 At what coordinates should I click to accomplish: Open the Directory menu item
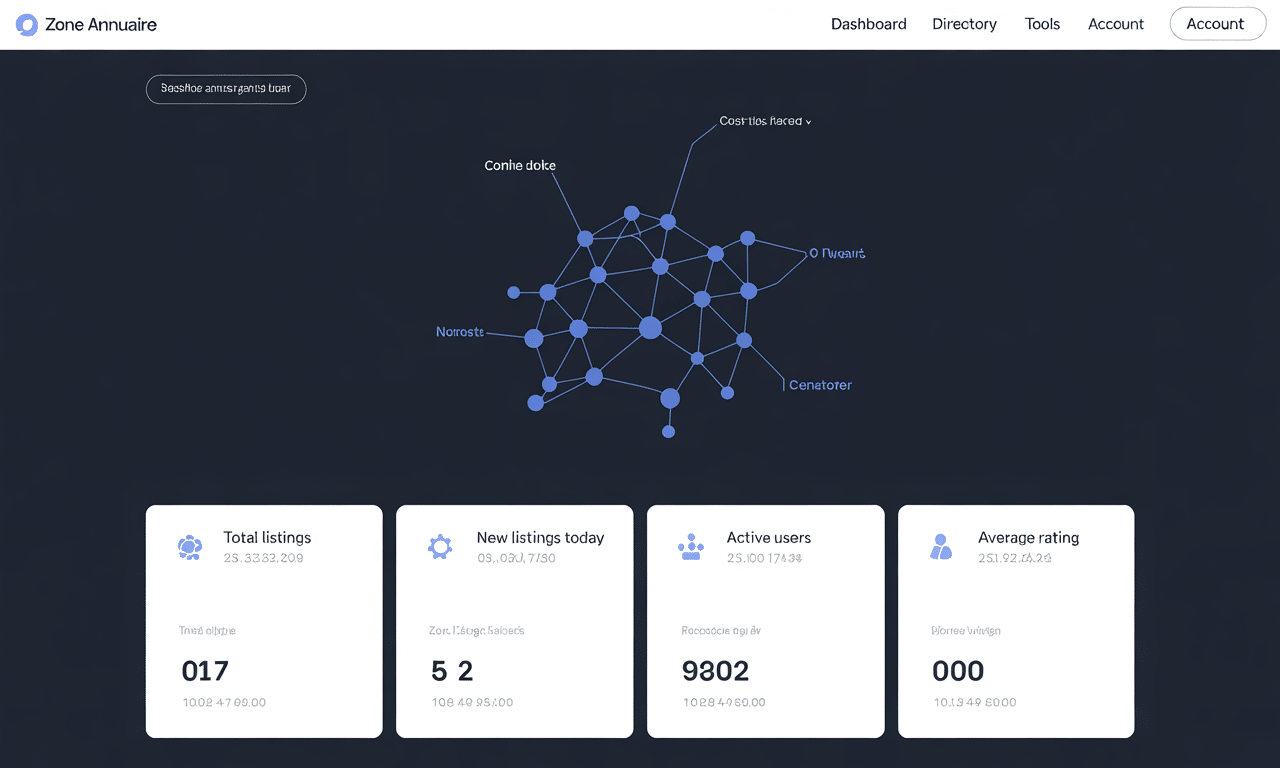964,24
